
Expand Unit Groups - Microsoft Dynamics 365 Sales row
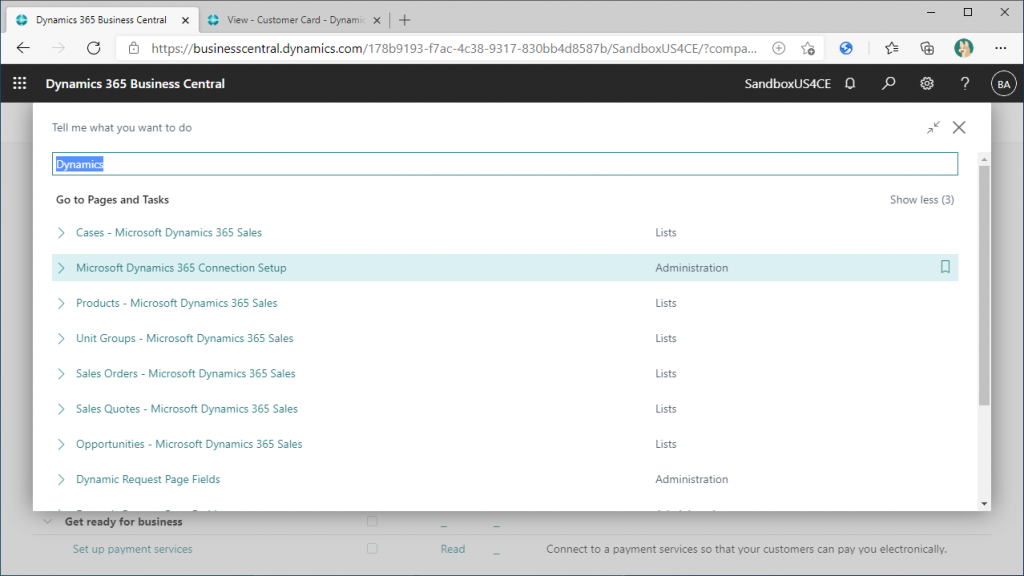(x=61, y=338)
